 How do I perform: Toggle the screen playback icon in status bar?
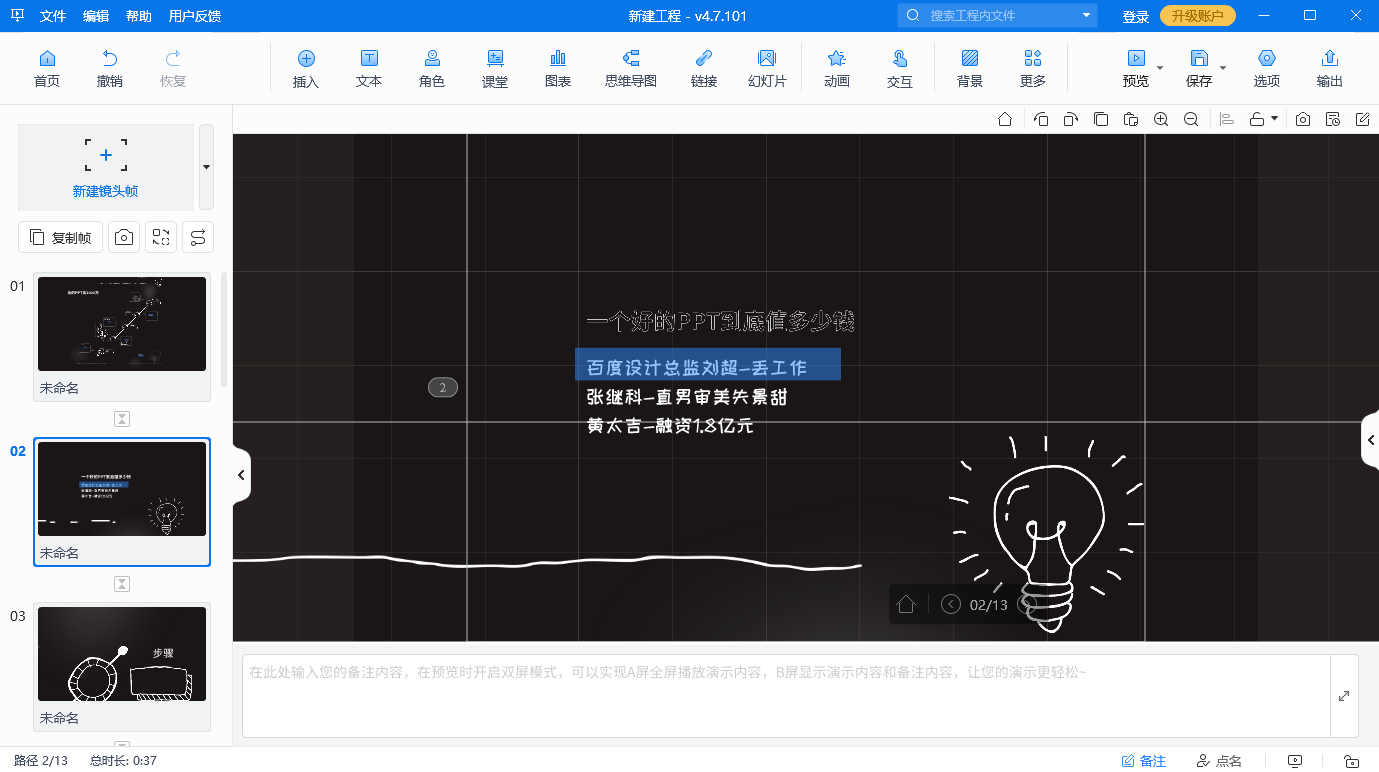click(1296, 761)
